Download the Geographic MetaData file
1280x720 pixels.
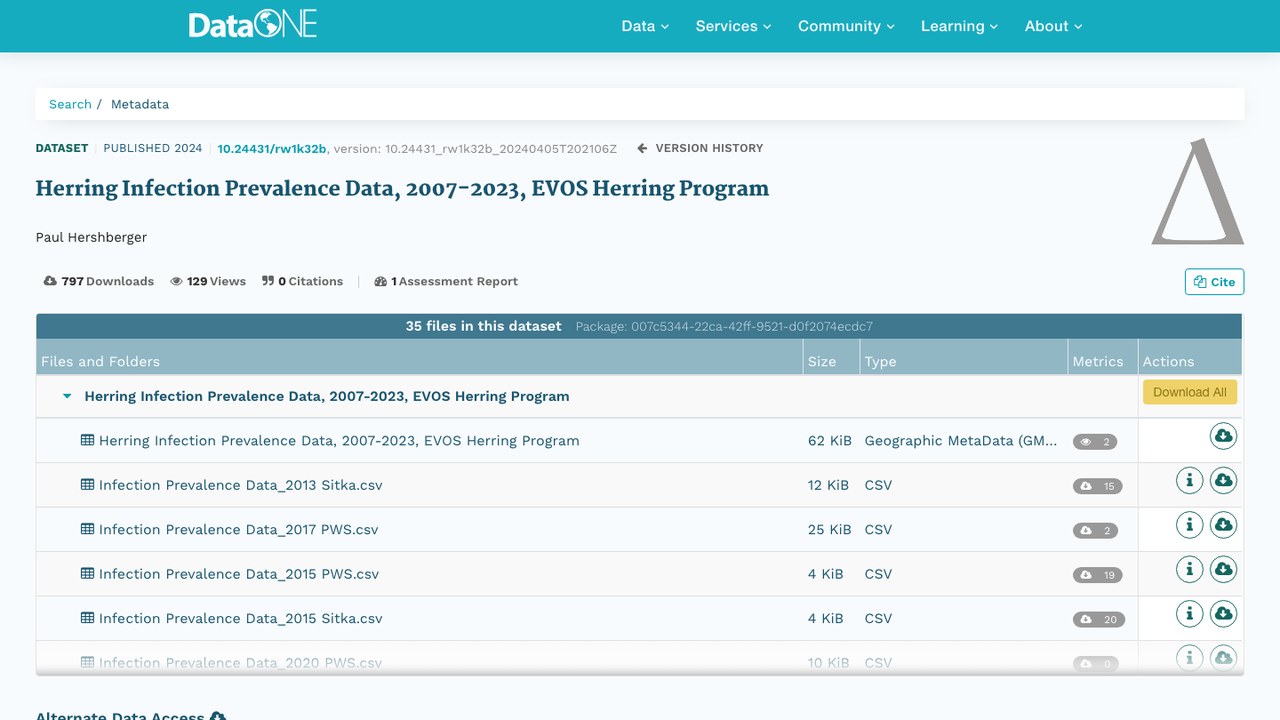(1223, 436)
